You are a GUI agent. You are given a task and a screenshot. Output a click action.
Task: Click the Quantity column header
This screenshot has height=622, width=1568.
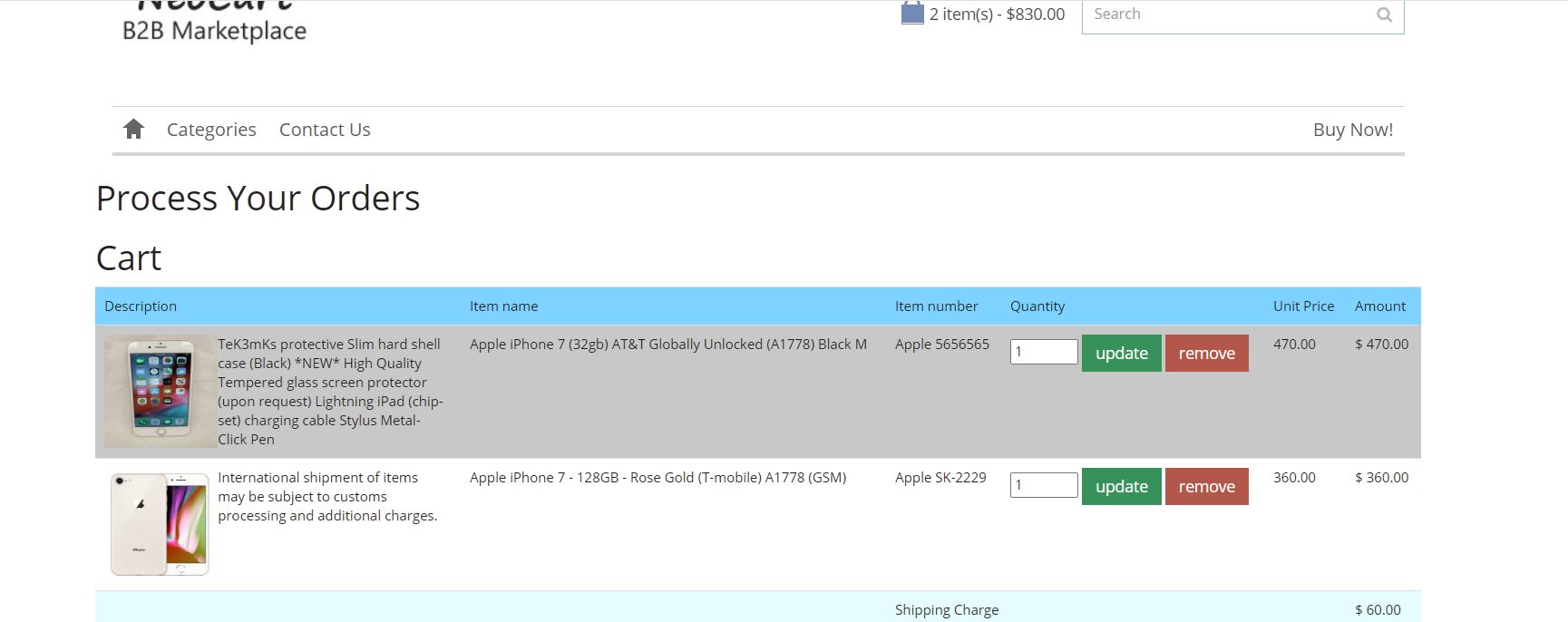pyautogui.click(x=1037, y=306)
